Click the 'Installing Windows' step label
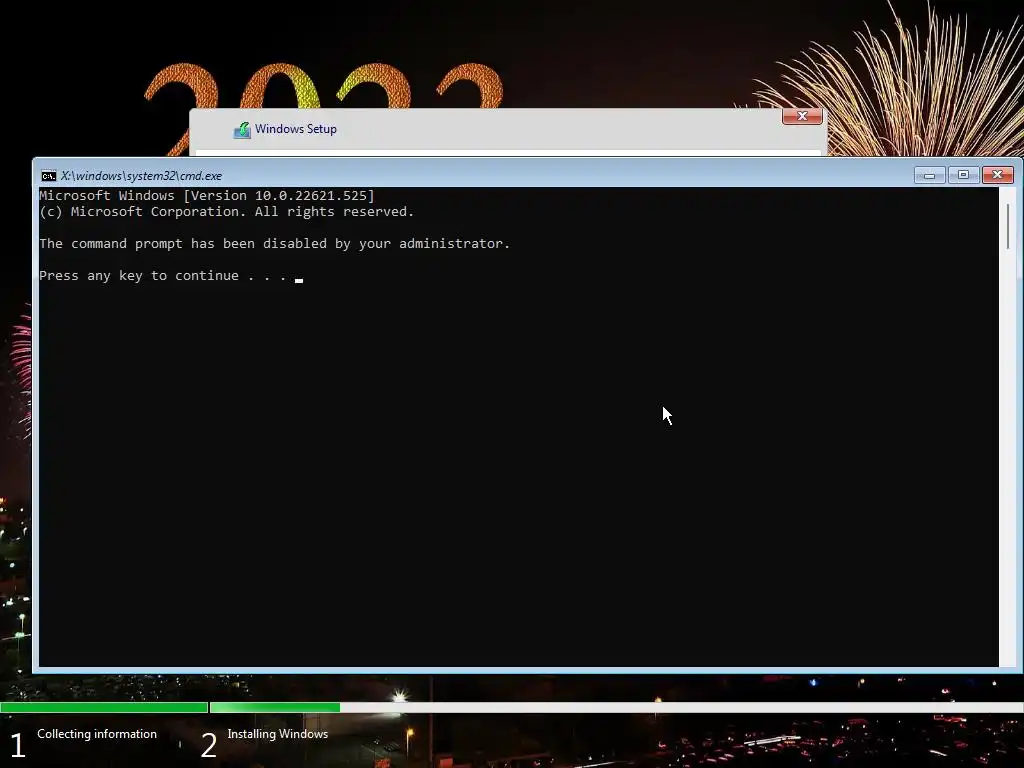1024x768 pixels. tap(278, 734)
